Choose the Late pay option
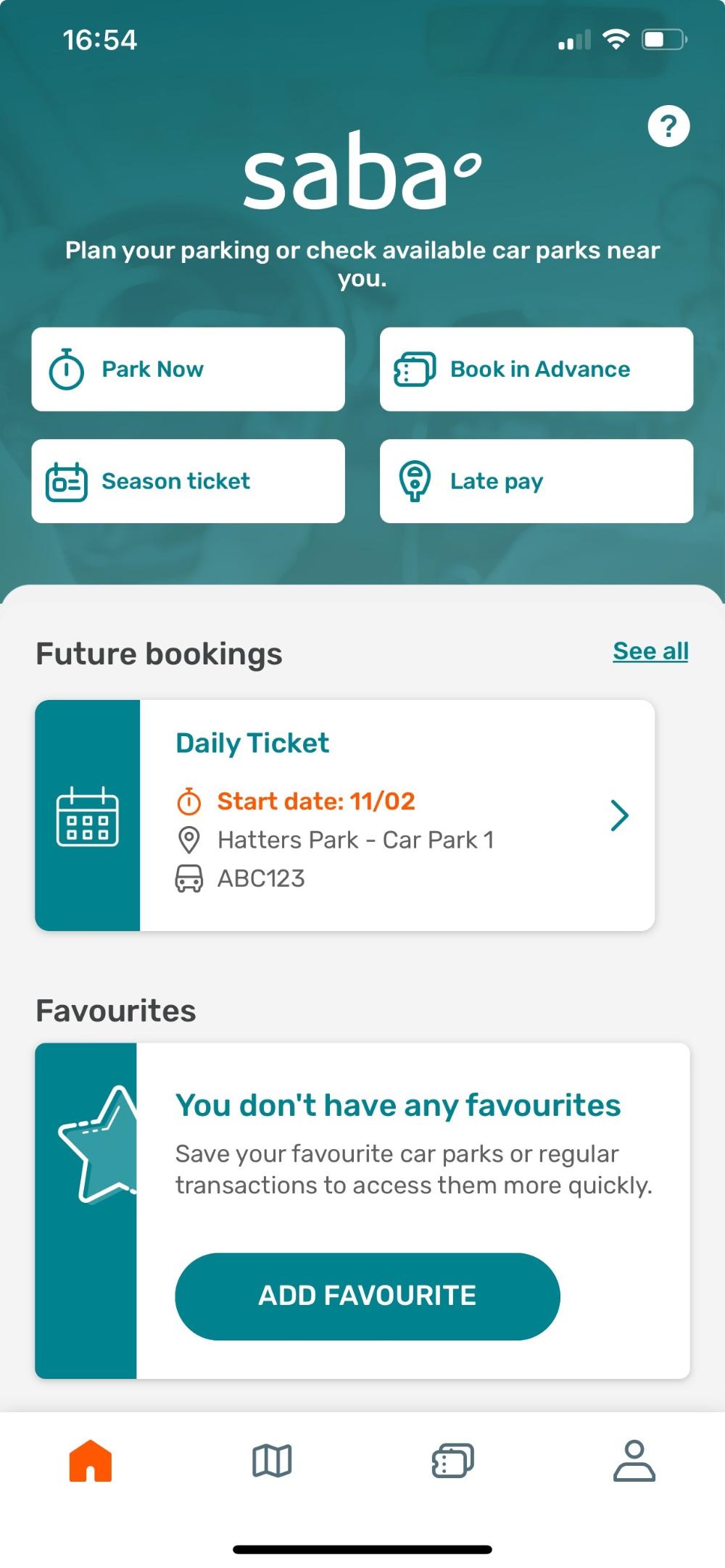Image resolution: width=725 pixels, height=1568 pixels. pyautogui.click(x=536, y=481)
